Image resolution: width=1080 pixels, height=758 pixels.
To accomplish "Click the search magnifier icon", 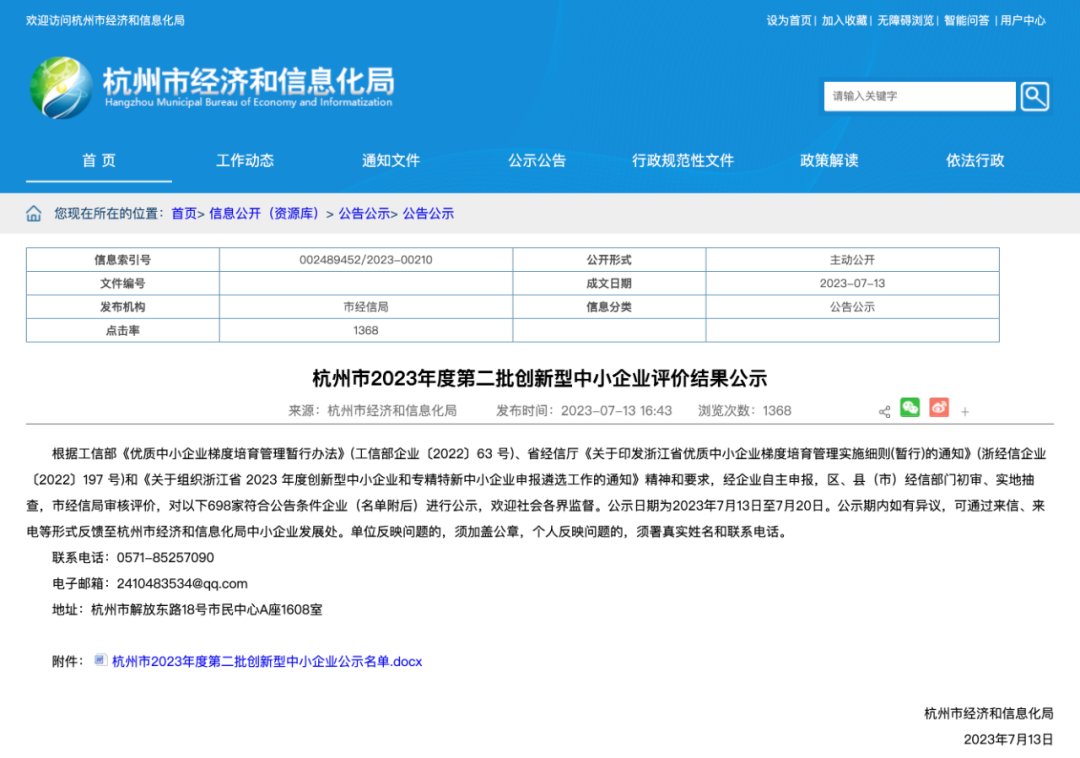I will pyautogui.click(x=1035, y=96).
